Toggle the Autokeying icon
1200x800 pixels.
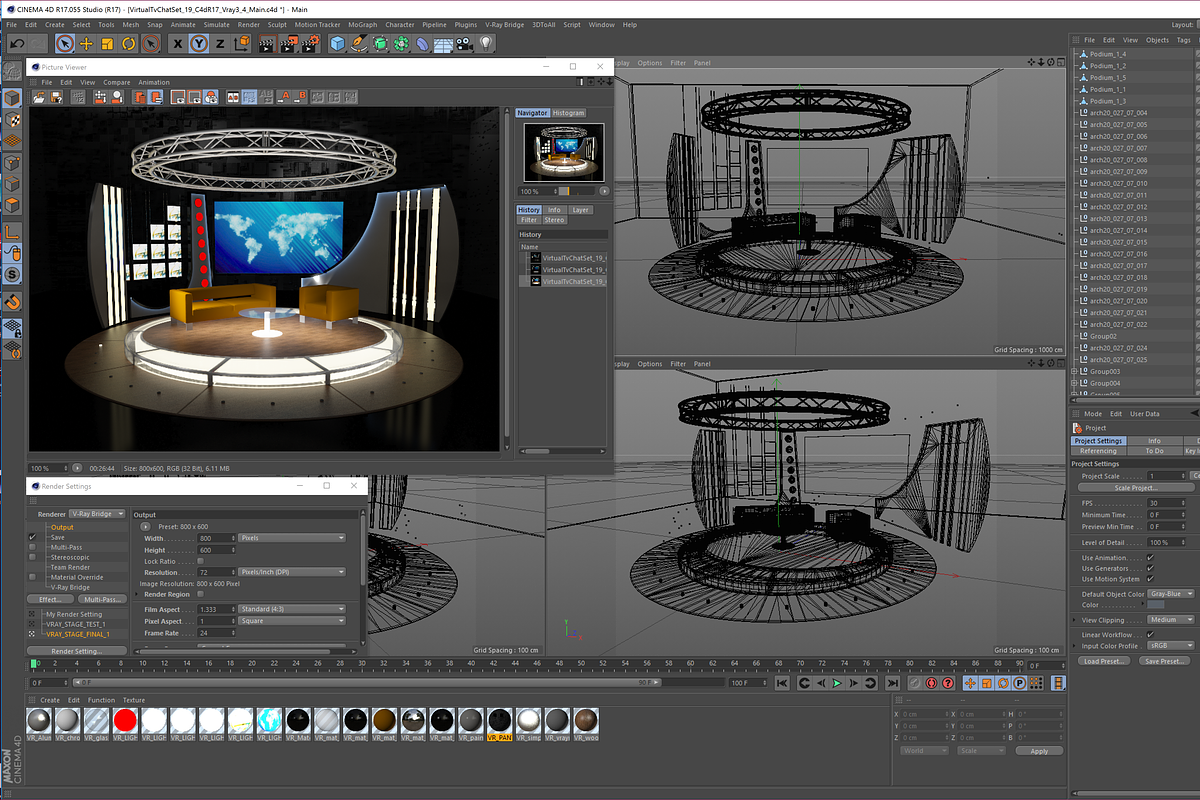(x=932, y=683)
